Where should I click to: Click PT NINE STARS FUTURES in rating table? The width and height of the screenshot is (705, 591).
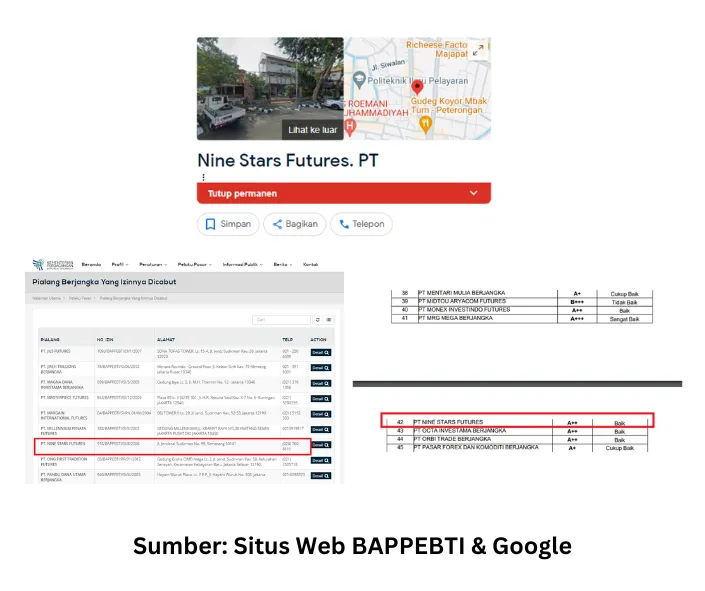coord(448,422)
